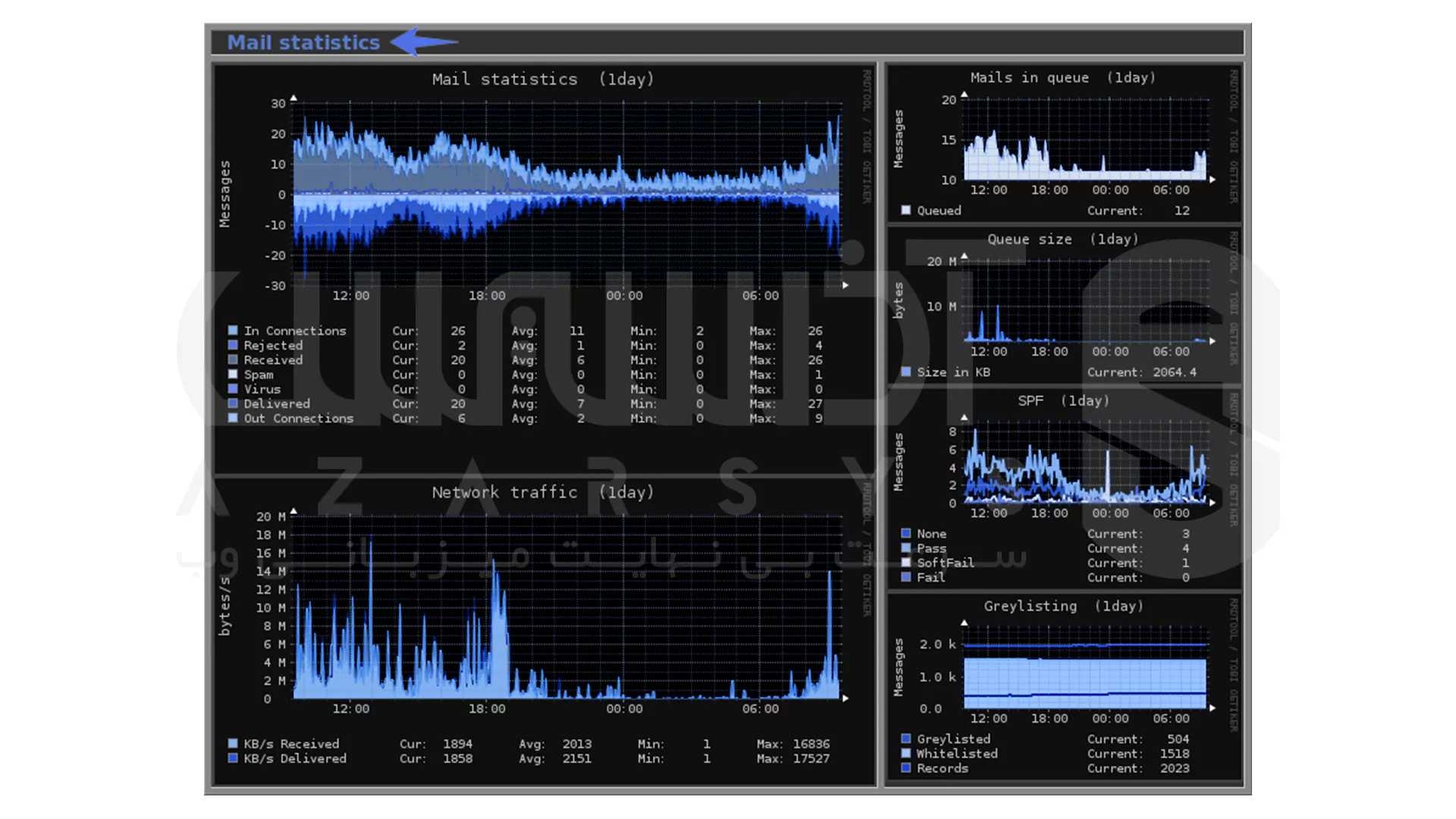Select the 'SoftFail' legend label
This screenshot has height=819, width=1456.
tap(946, 563)
